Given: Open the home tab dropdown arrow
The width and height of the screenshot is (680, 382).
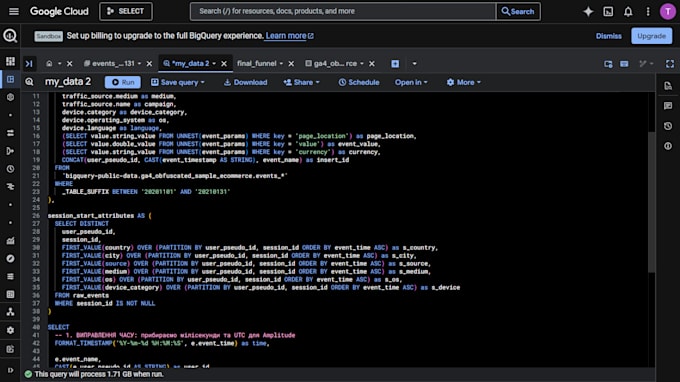Looking at the screenshot, I should [60, 64].
